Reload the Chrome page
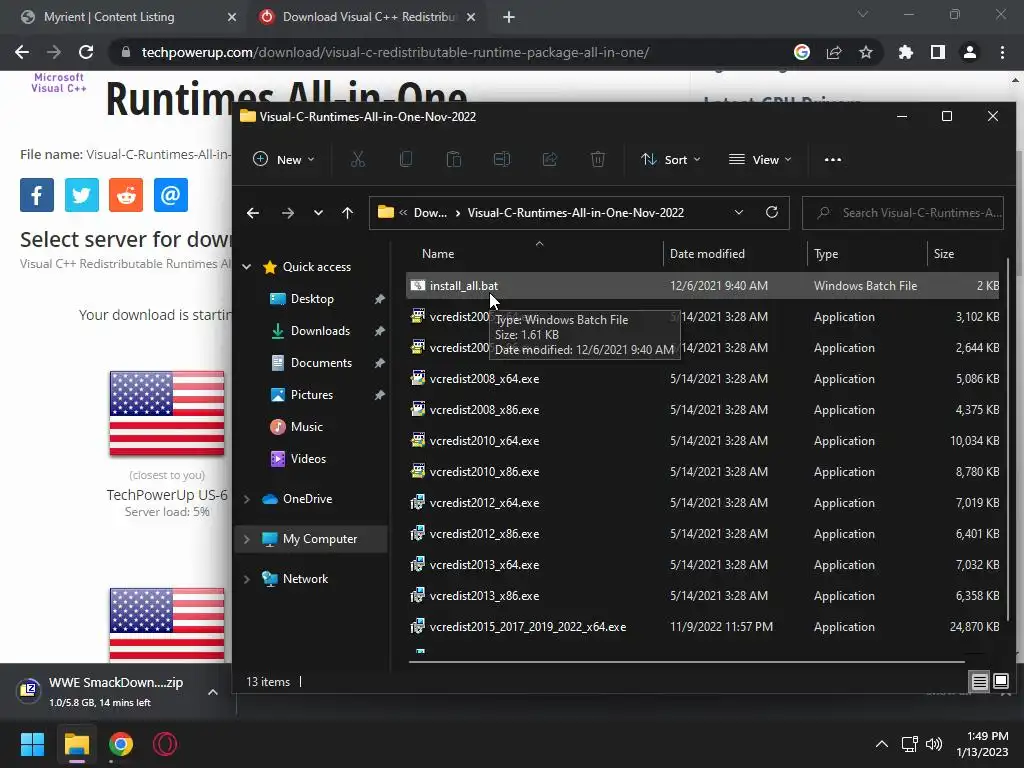The image size is (1024, 768). coord(86,52)
